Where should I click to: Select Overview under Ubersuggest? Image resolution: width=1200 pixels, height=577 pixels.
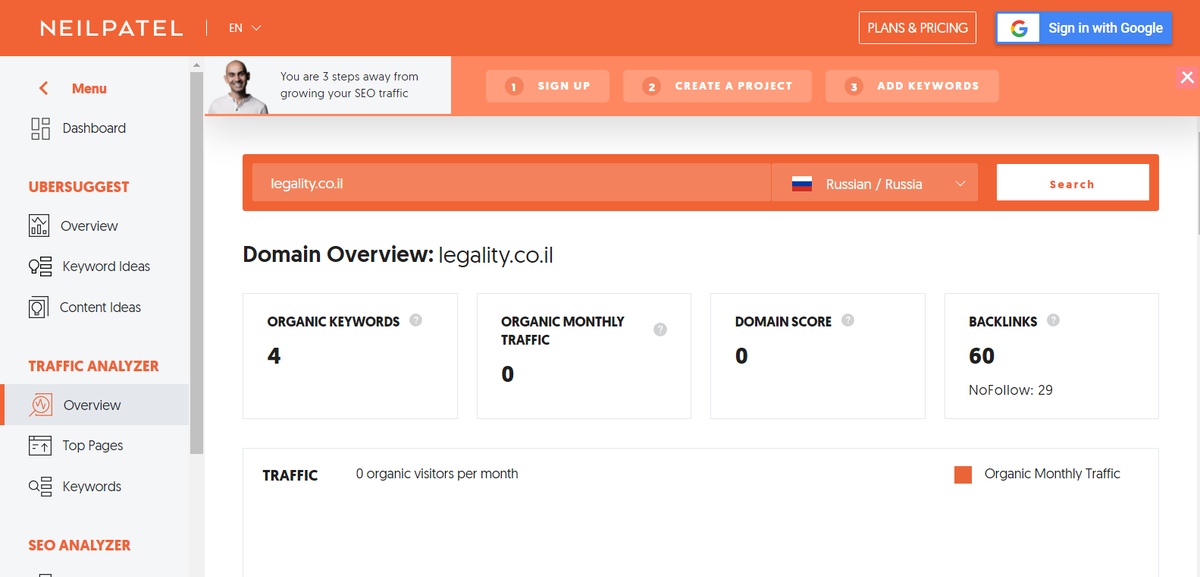89,226
